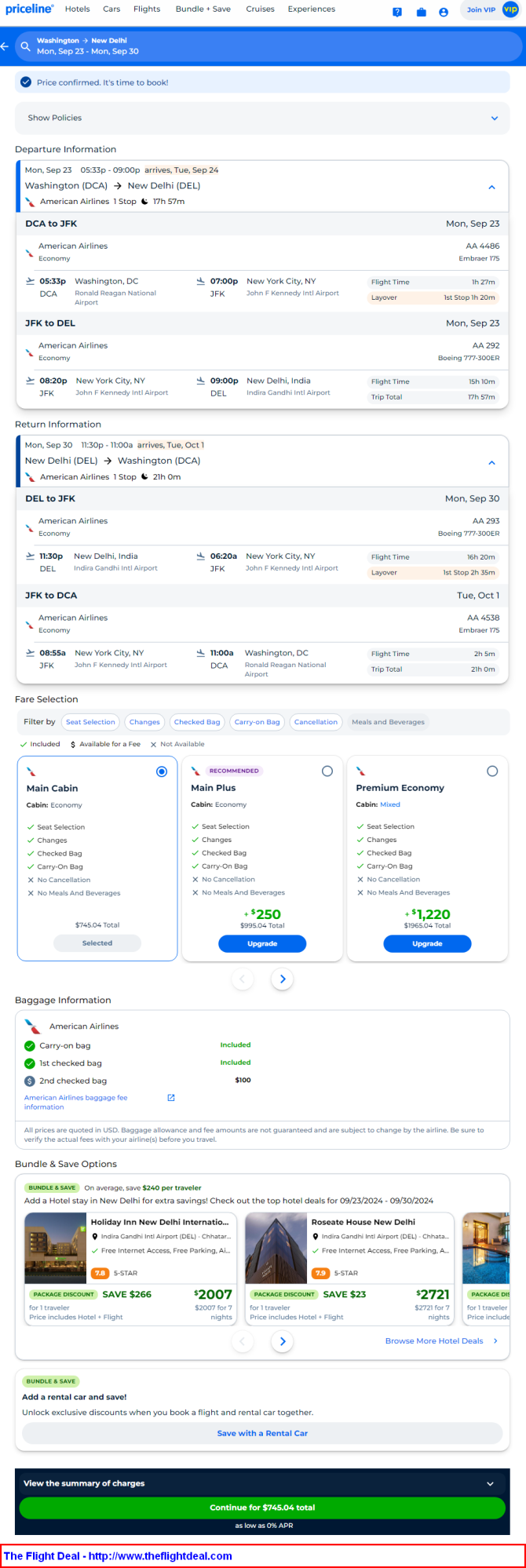Toggle the Carry-on Bag filter chip
Viewport: 526px width, 1568px height.
pos(257,722)
